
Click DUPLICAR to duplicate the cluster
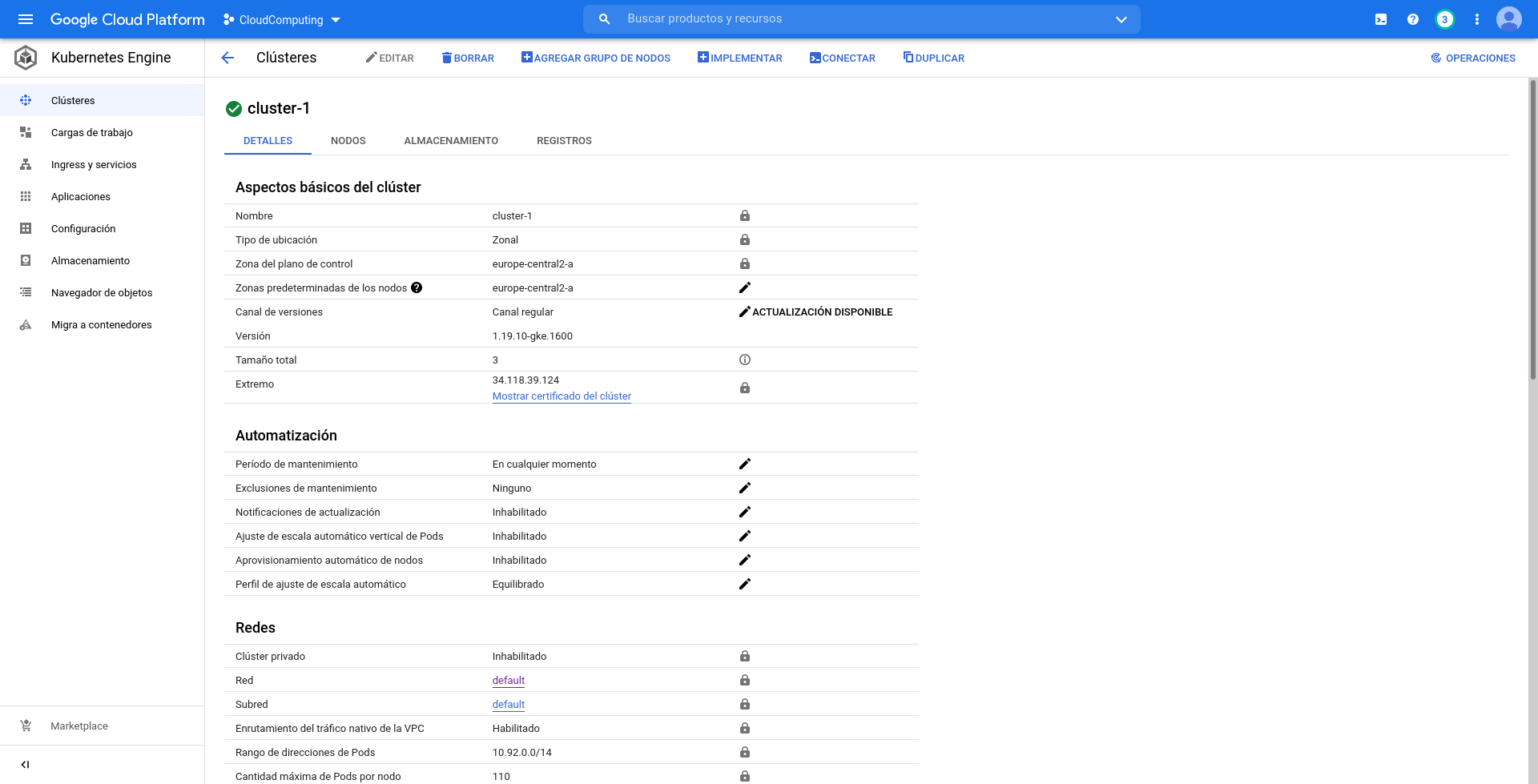coord(934,58)
